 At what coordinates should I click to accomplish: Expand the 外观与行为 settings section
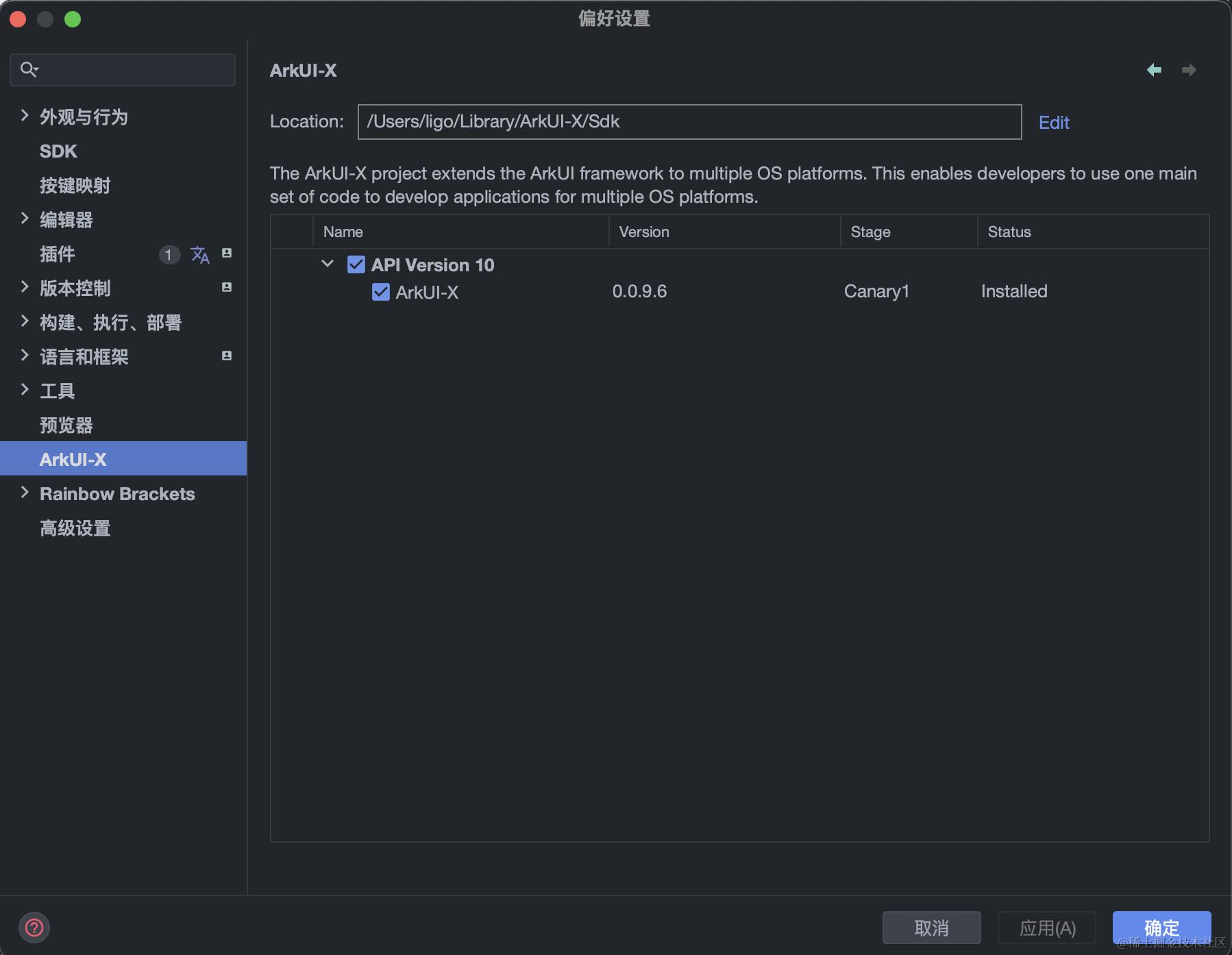point(25,116)
